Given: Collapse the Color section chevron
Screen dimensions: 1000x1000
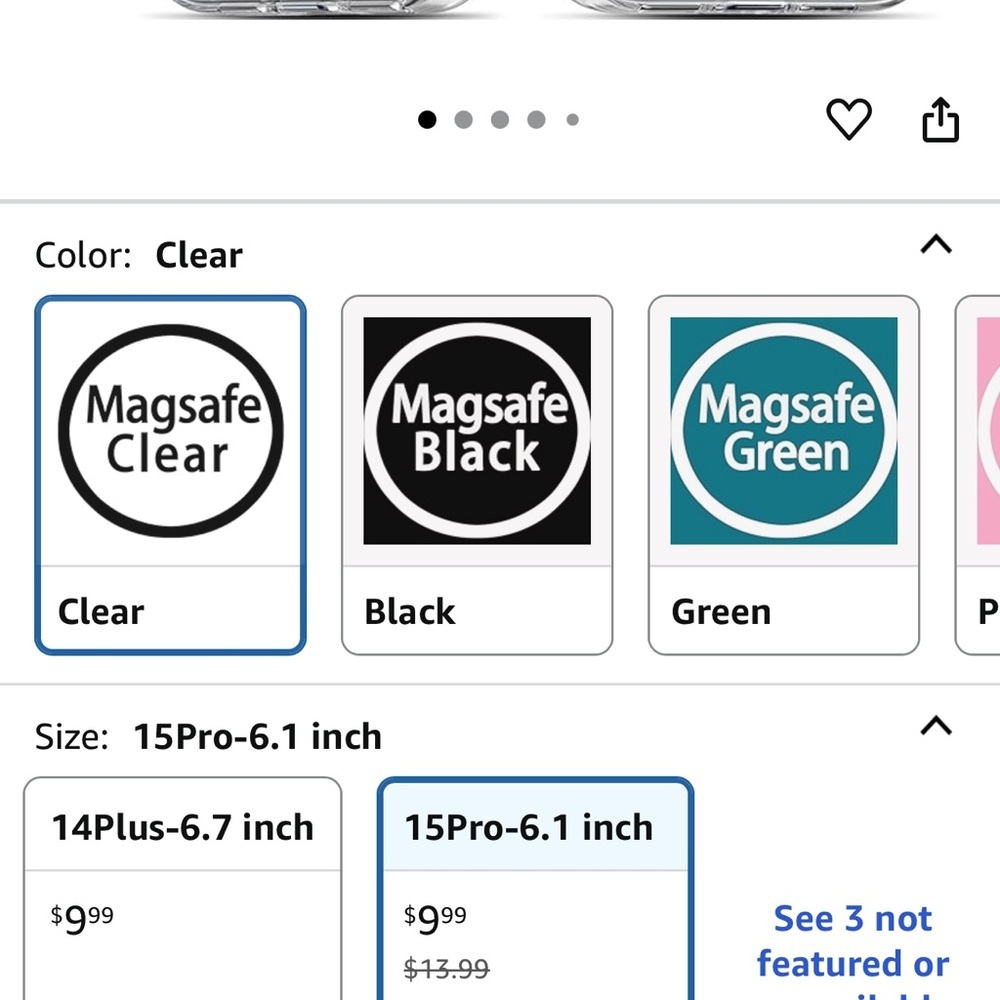Looking at the screenshot, I should pos(936,245).
